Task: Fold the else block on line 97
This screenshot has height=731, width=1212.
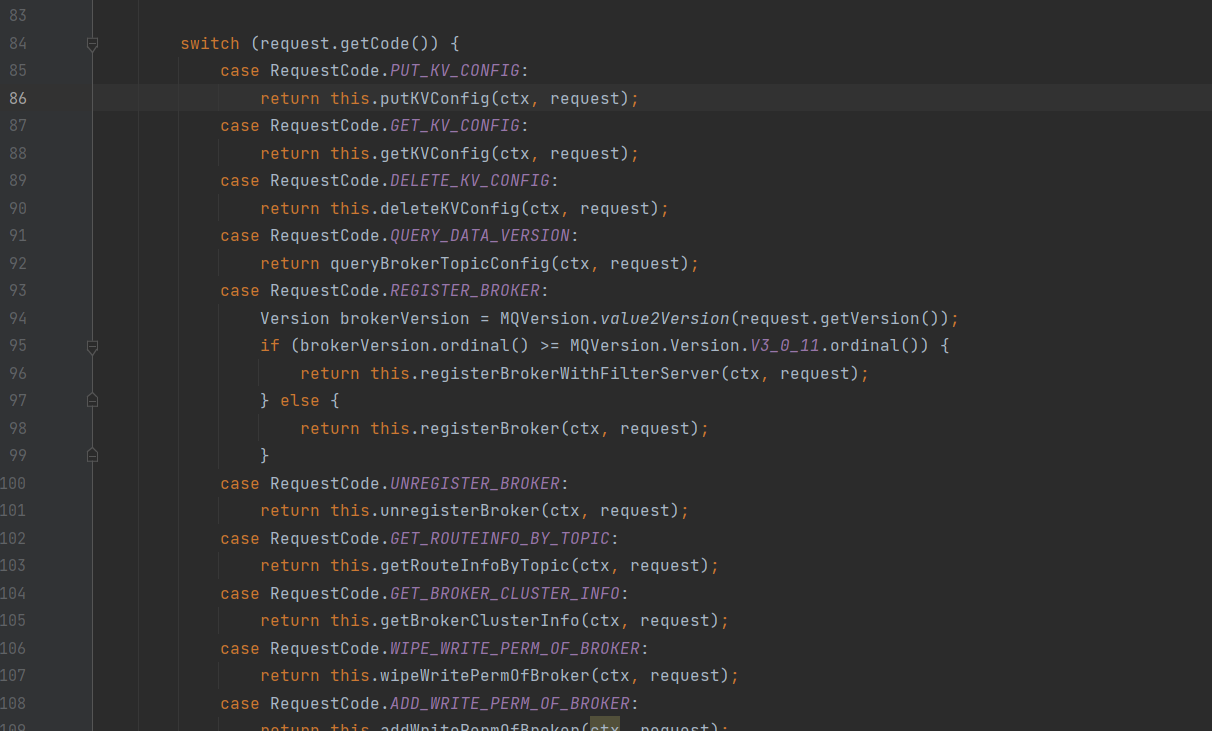Action: pyautogui.click(x=92, y=400)
